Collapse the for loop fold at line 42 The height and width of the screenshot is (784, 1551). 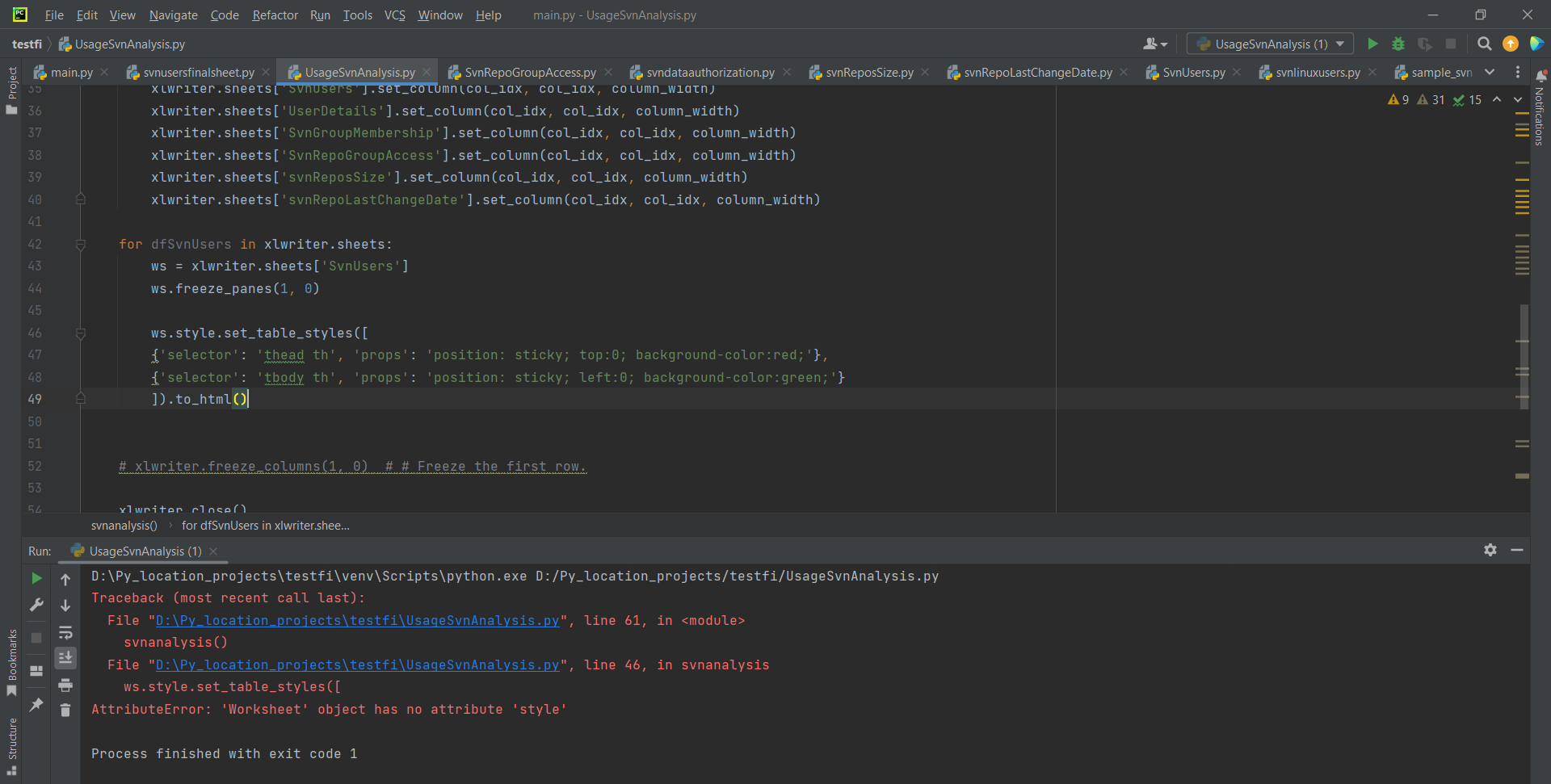(x=81, y=244)
